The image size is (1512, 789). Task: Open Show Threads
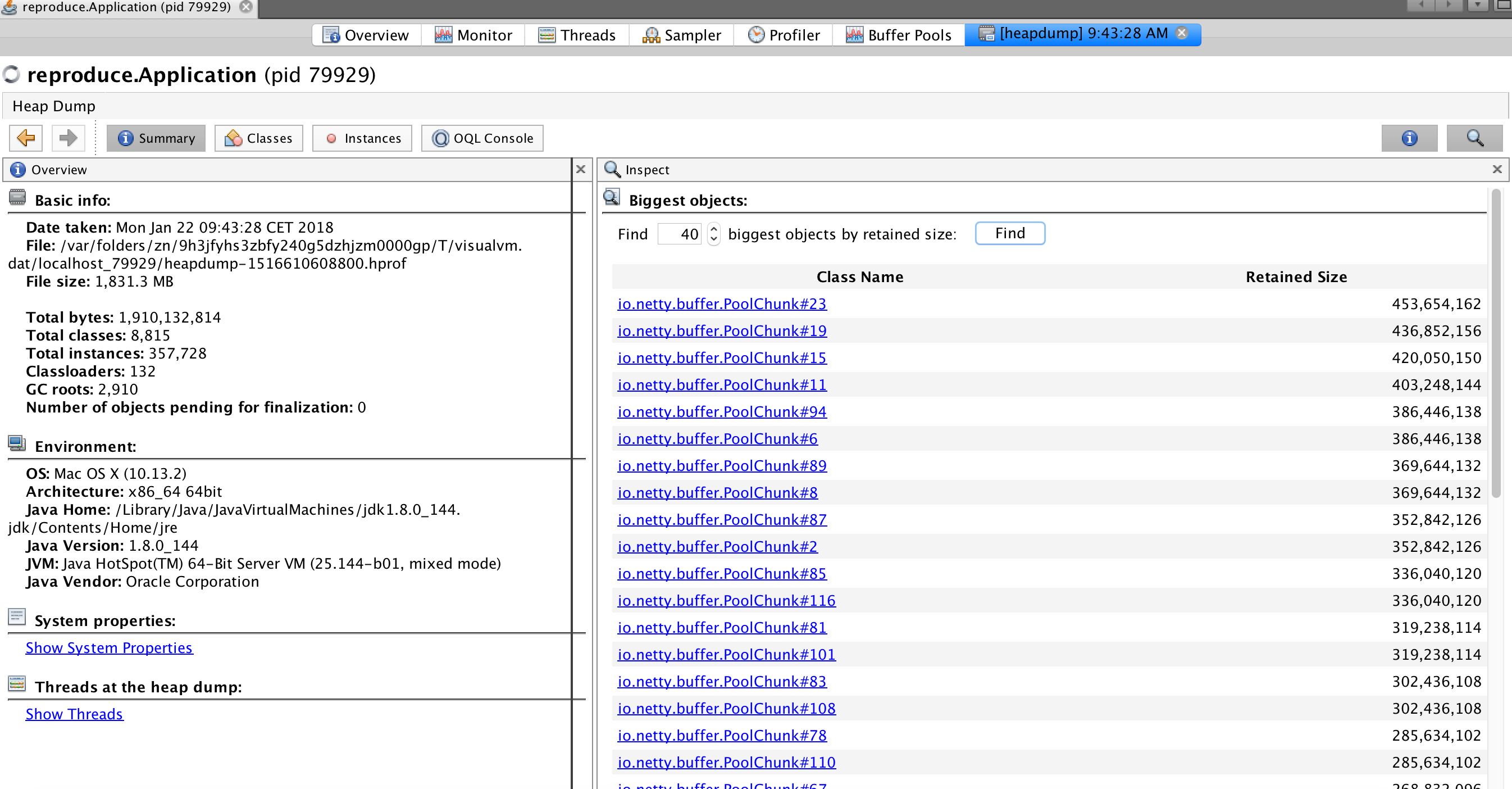[x=74, y=714]
